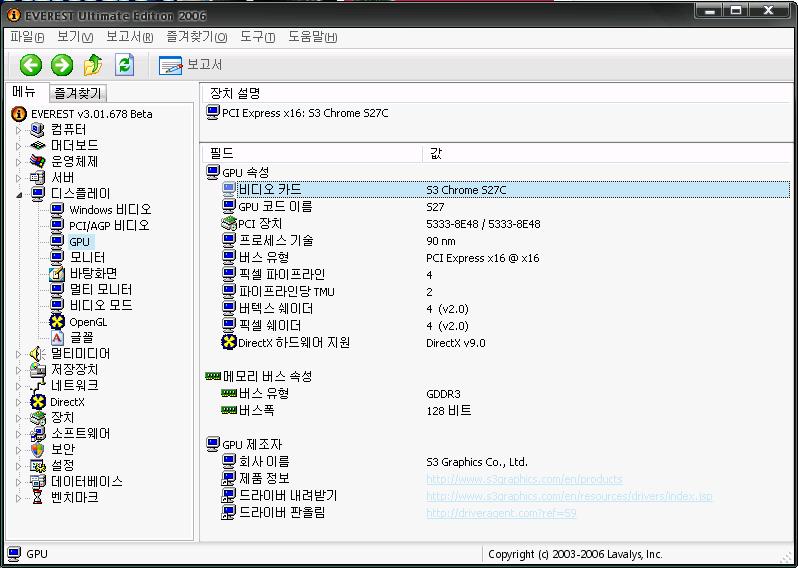The image size is (798, 568).
Task: Open the 글꼴 fonts icon
Action: (57, 337)
